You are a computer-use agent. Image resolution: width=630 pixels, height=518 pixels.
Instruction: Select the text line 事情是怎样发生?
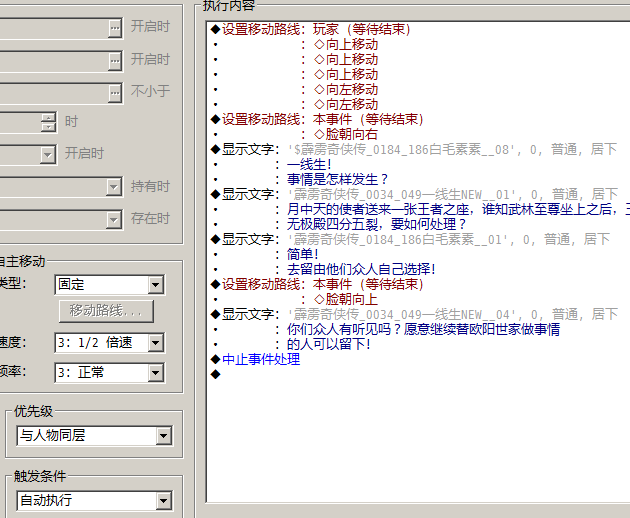coord(338,179)
